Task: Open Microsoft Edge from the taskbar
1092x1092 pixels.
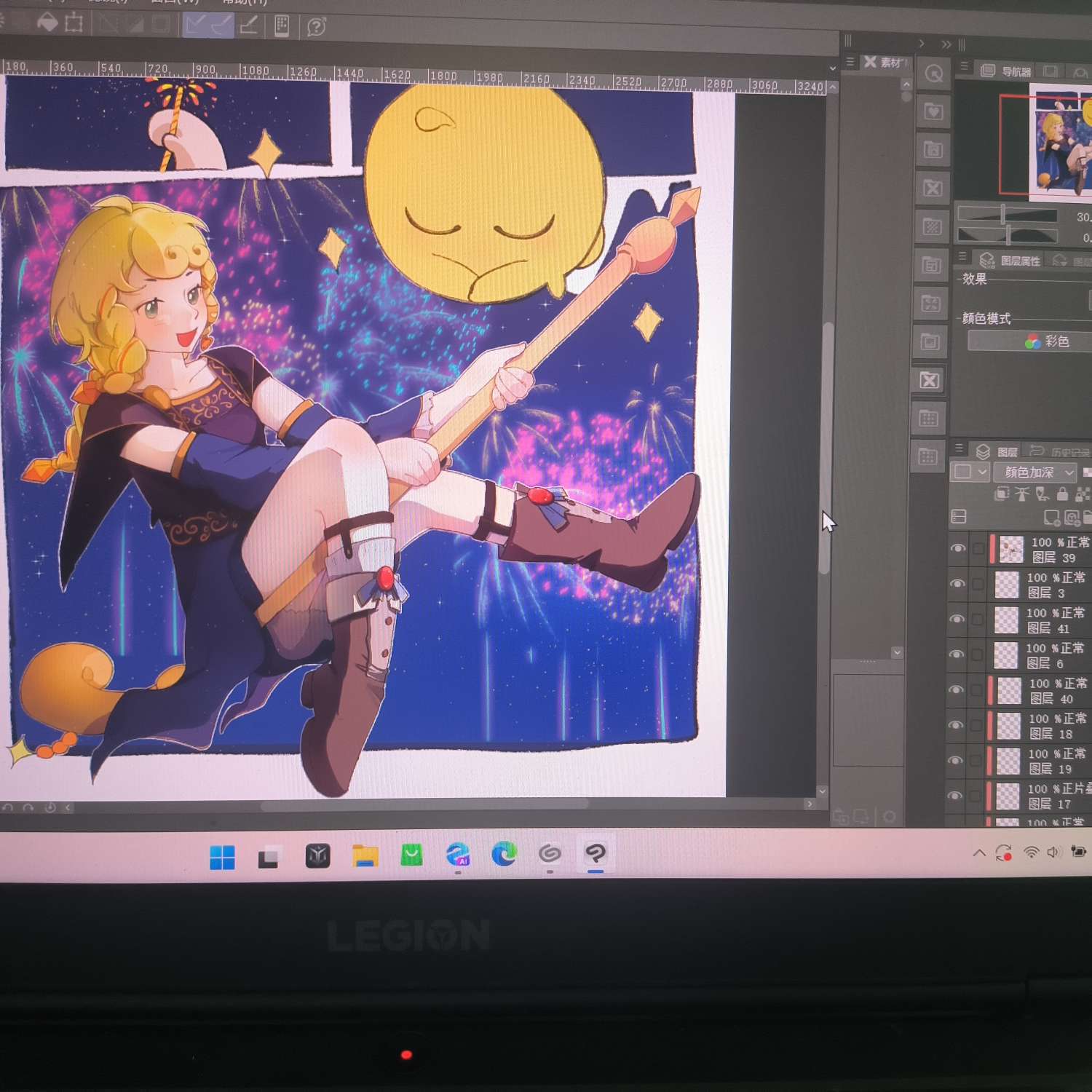Action: tap(504, 853)
